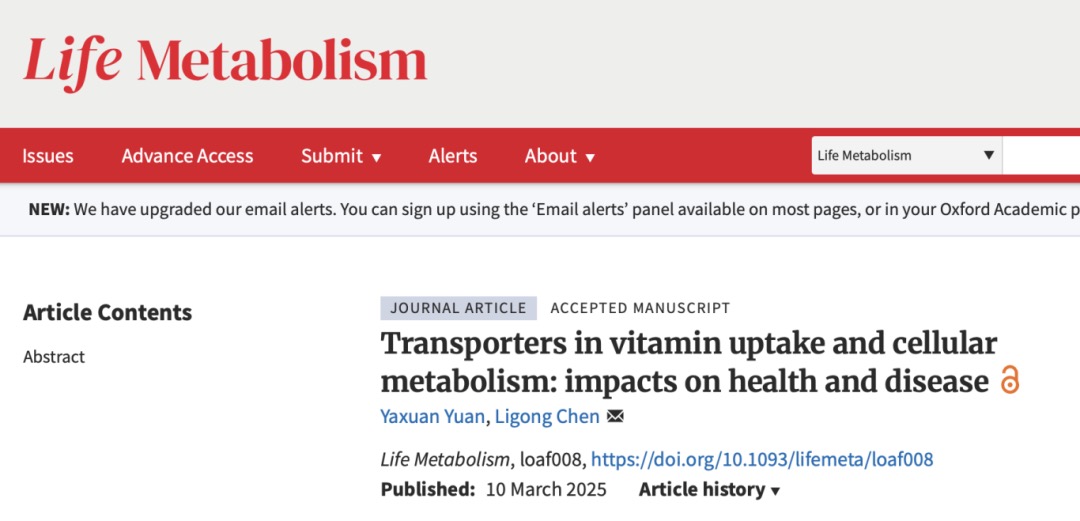Click the Life Metabolism journal logo
The image size is (1080, 521).
click(225, 60)
